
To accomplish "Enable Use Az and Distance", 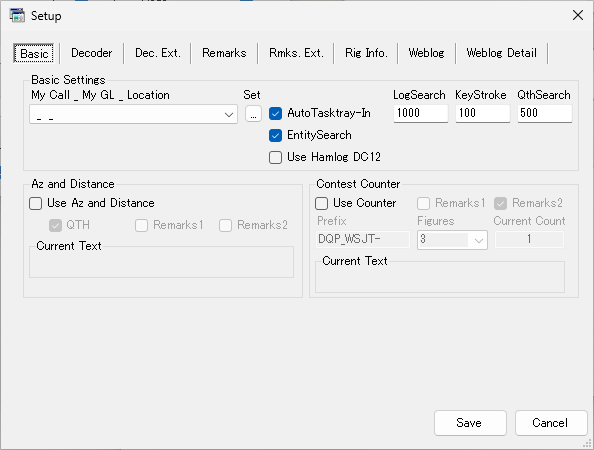I will point(36,203).
